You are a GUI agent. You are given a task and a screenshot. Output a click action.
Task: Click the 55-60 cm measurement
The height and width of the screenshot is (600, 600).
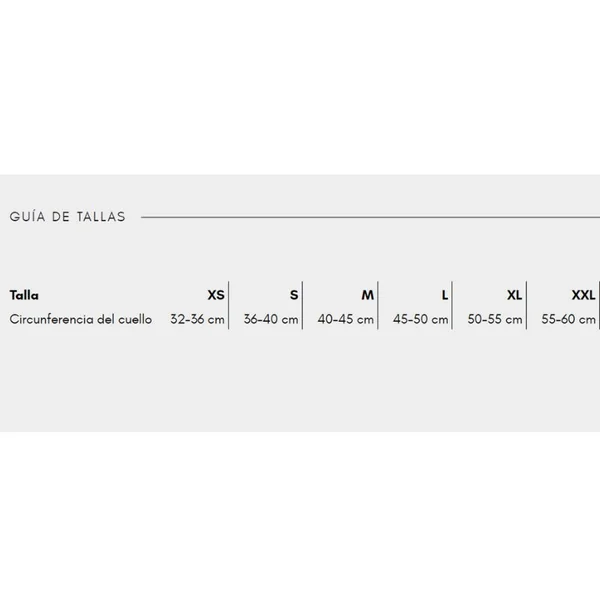point(569,319)
